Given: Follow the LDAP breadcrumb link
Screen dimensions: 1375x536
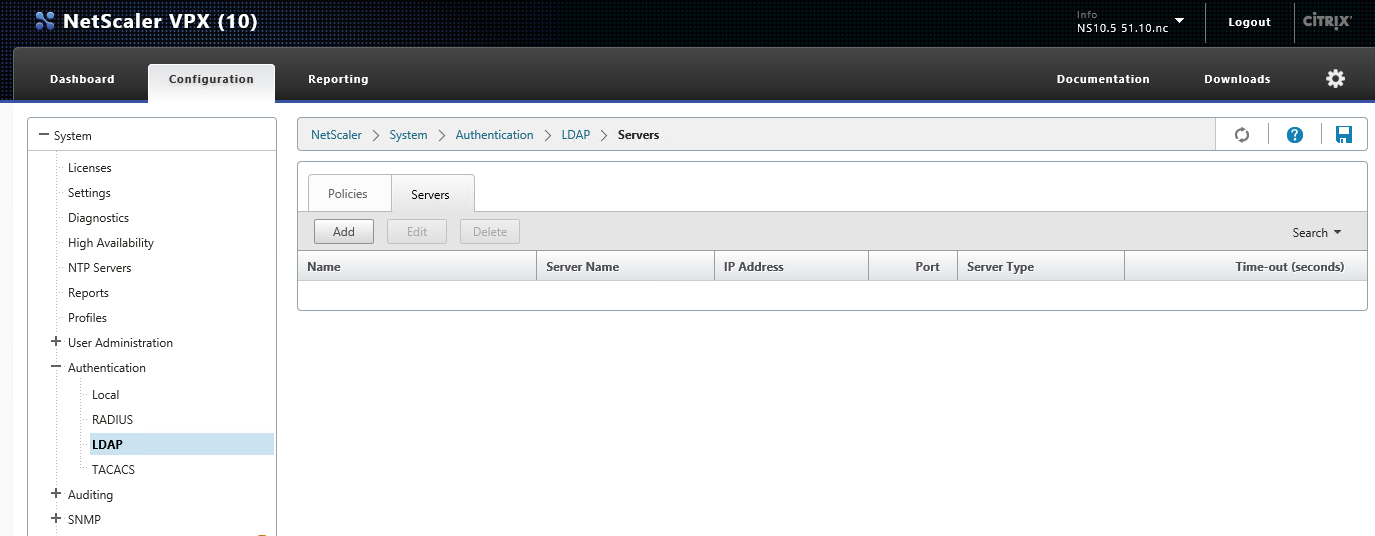Looking at the screenshot, I should click(x=575, y=135).
